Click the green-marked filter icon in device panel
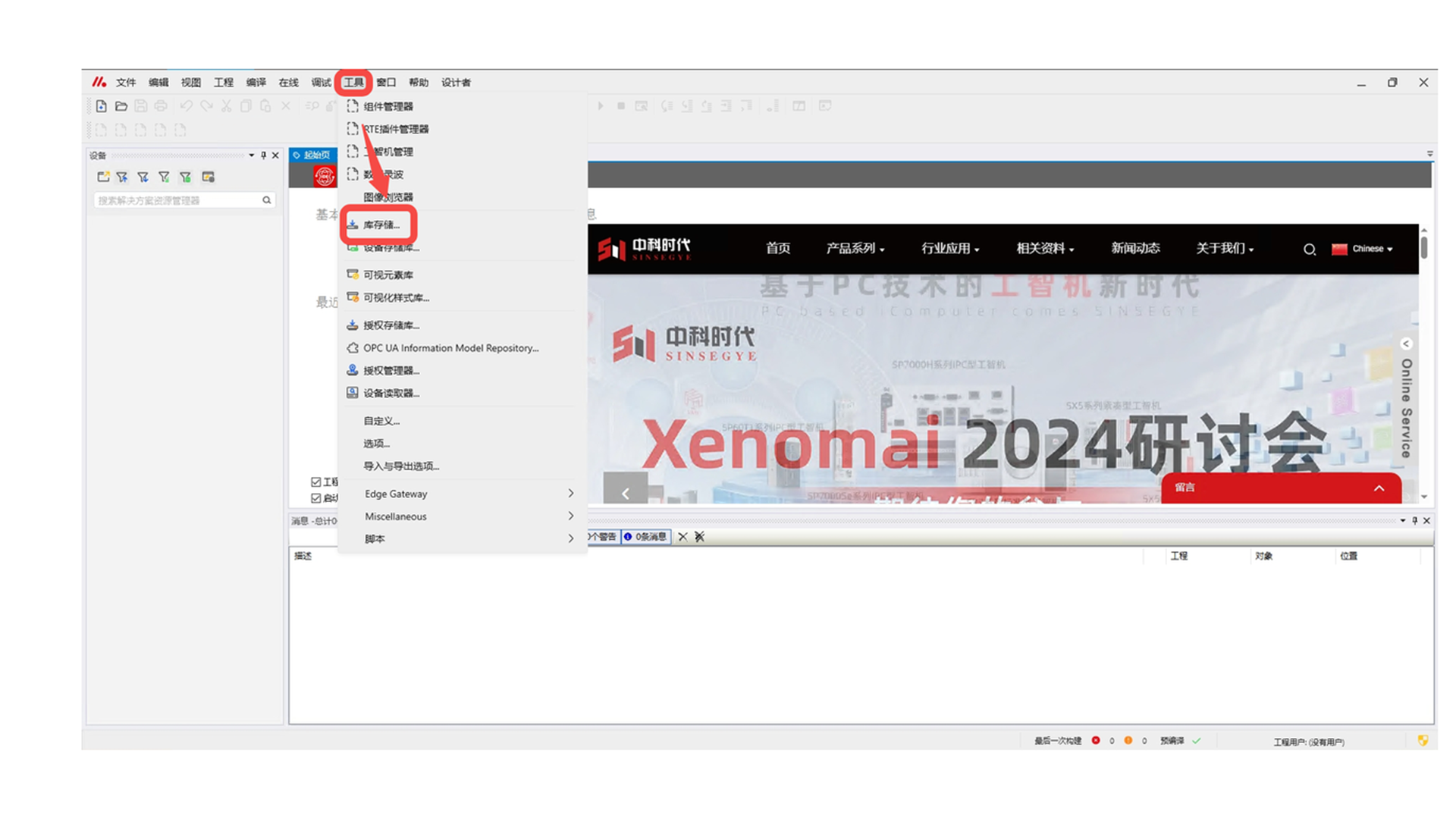 (185, 177)
